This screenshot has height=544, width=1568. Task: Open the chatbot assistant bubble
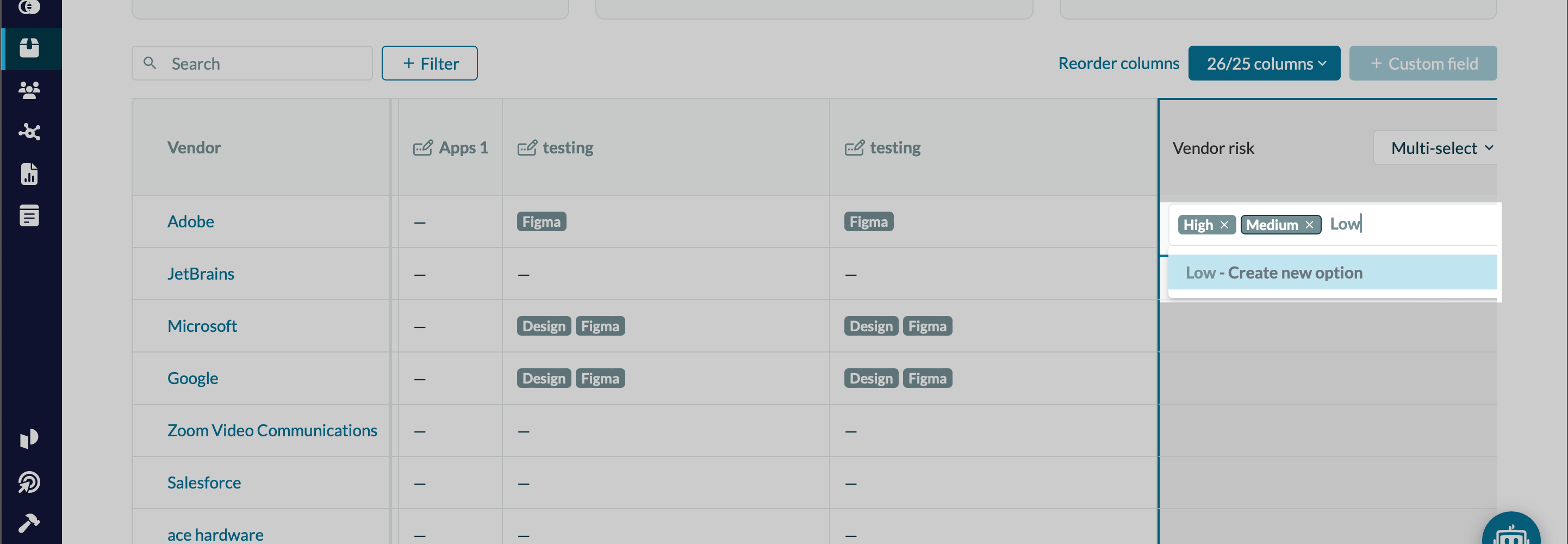tap(1511, 529)
